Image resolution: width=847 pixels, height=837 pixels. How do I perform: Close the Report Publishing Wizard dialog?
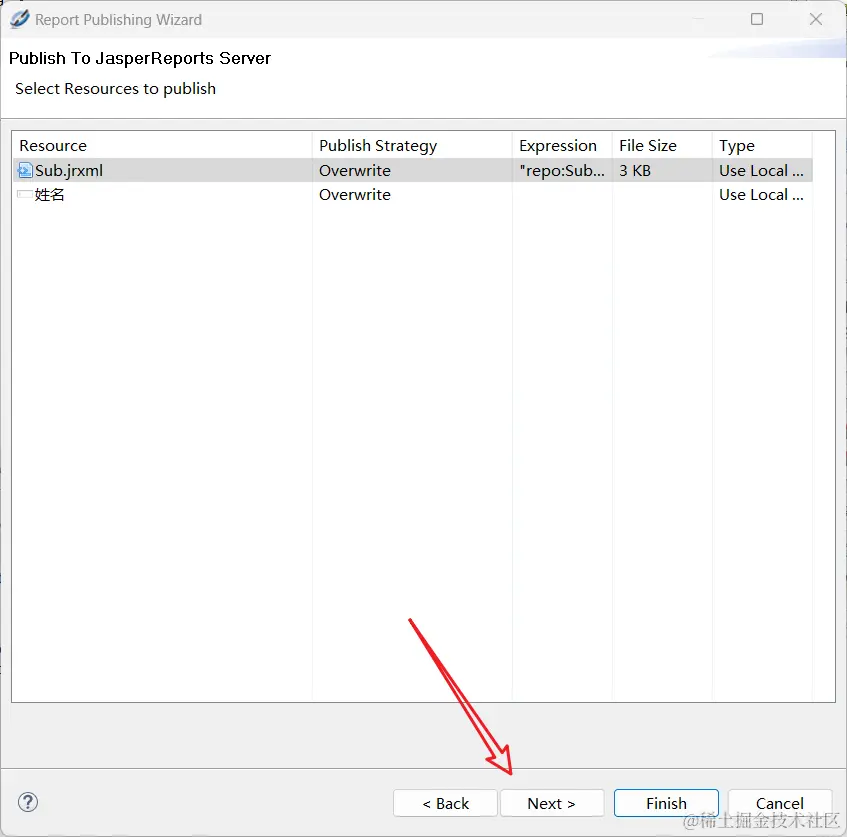tap(816, 19)
